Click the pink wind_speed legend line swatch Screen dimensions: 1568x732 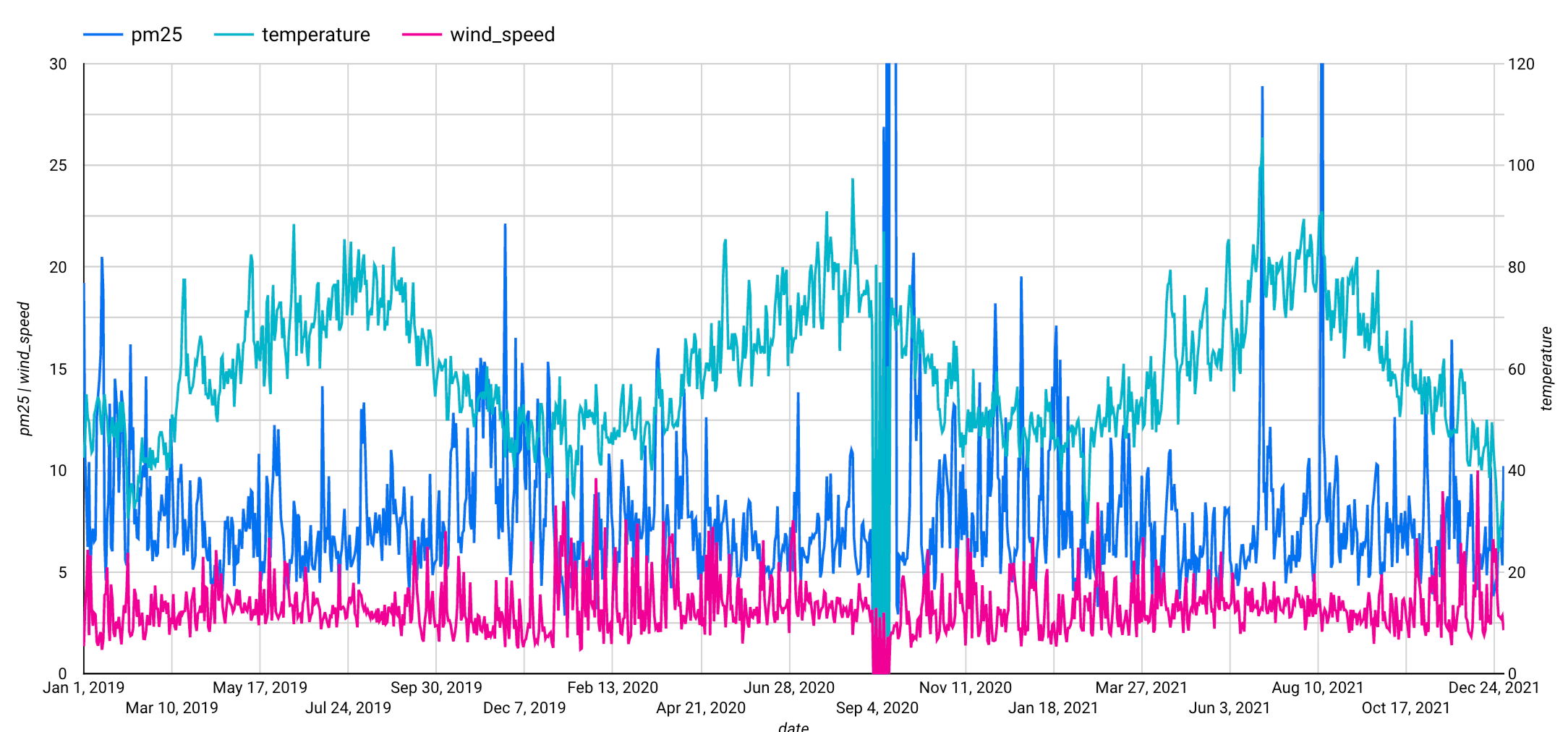422,35
